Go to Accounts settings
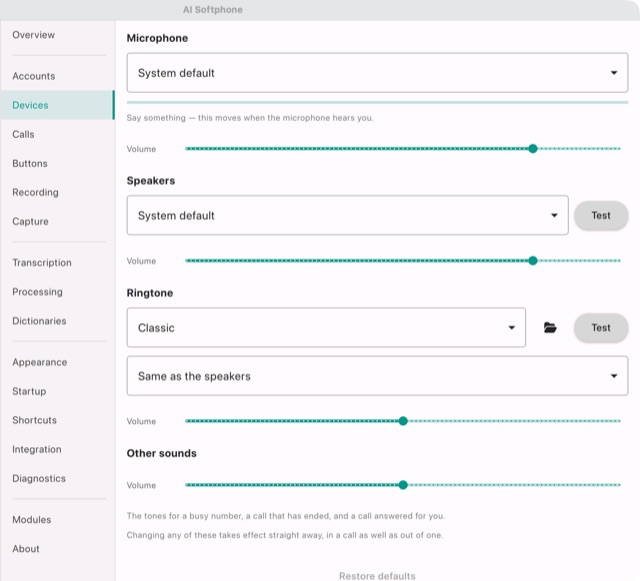The width and height of the screenshot is (640, 581). (58, 76)
